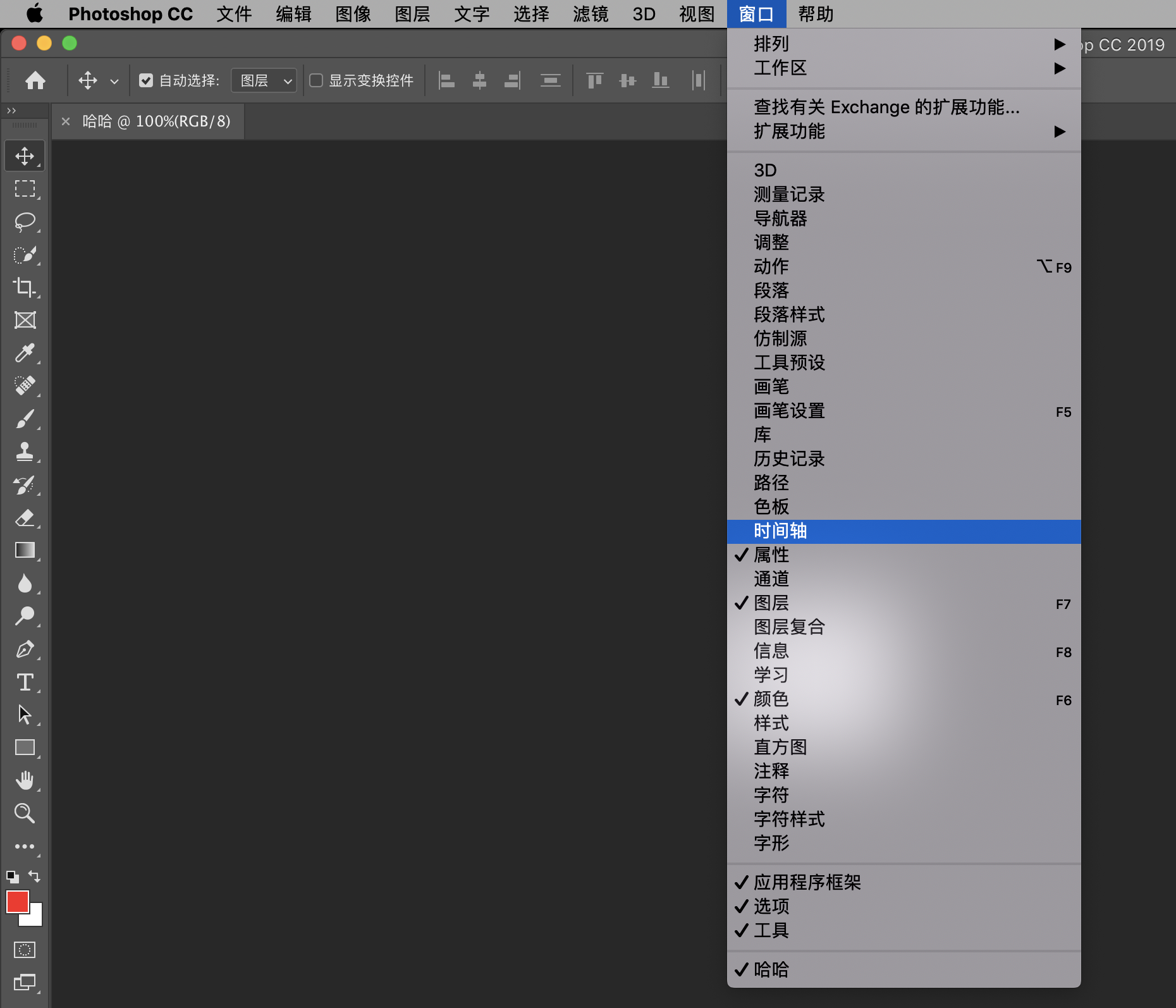Screen dimensions: 1176x1008
Task: Select the Crop tool
Action: click(x=25, y=288)
